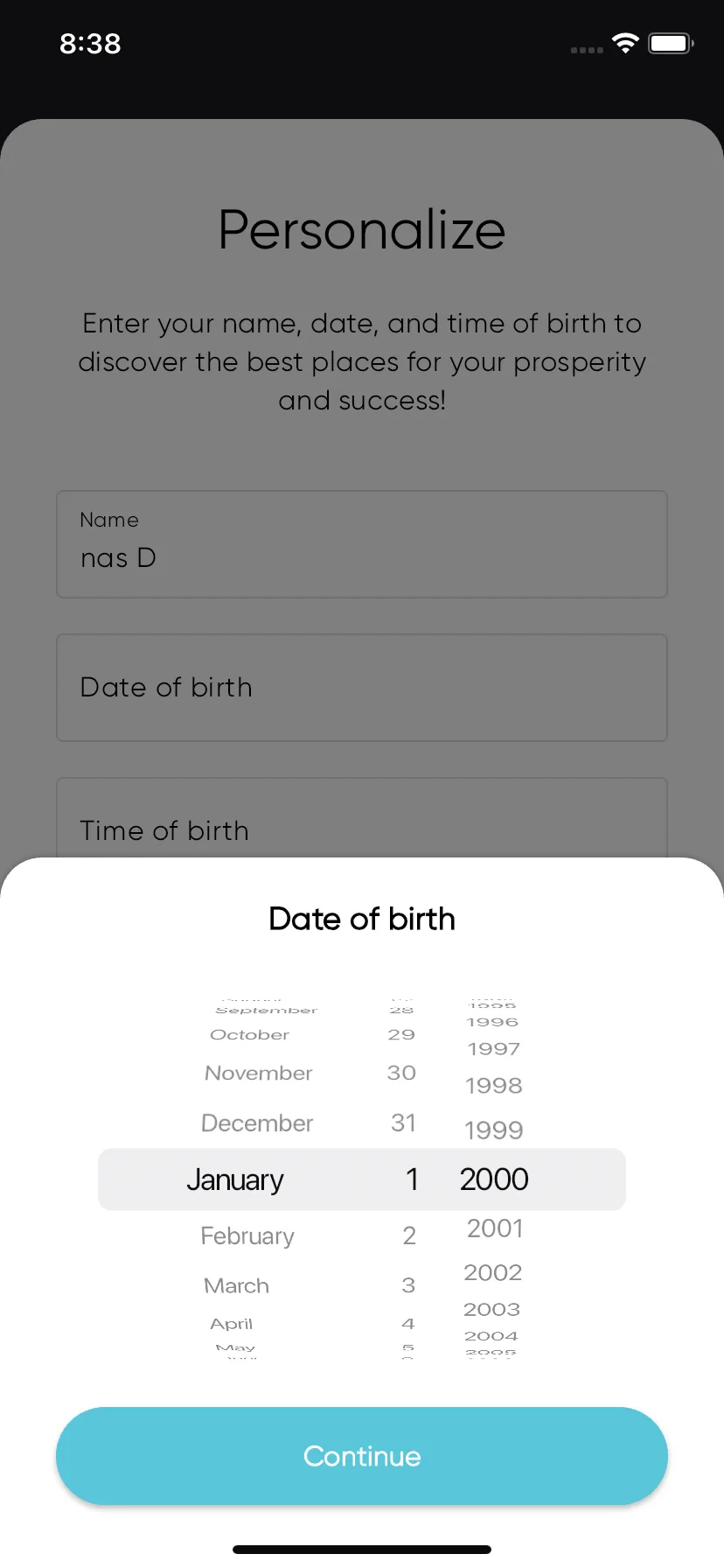Tap the Continue button

362,1456
